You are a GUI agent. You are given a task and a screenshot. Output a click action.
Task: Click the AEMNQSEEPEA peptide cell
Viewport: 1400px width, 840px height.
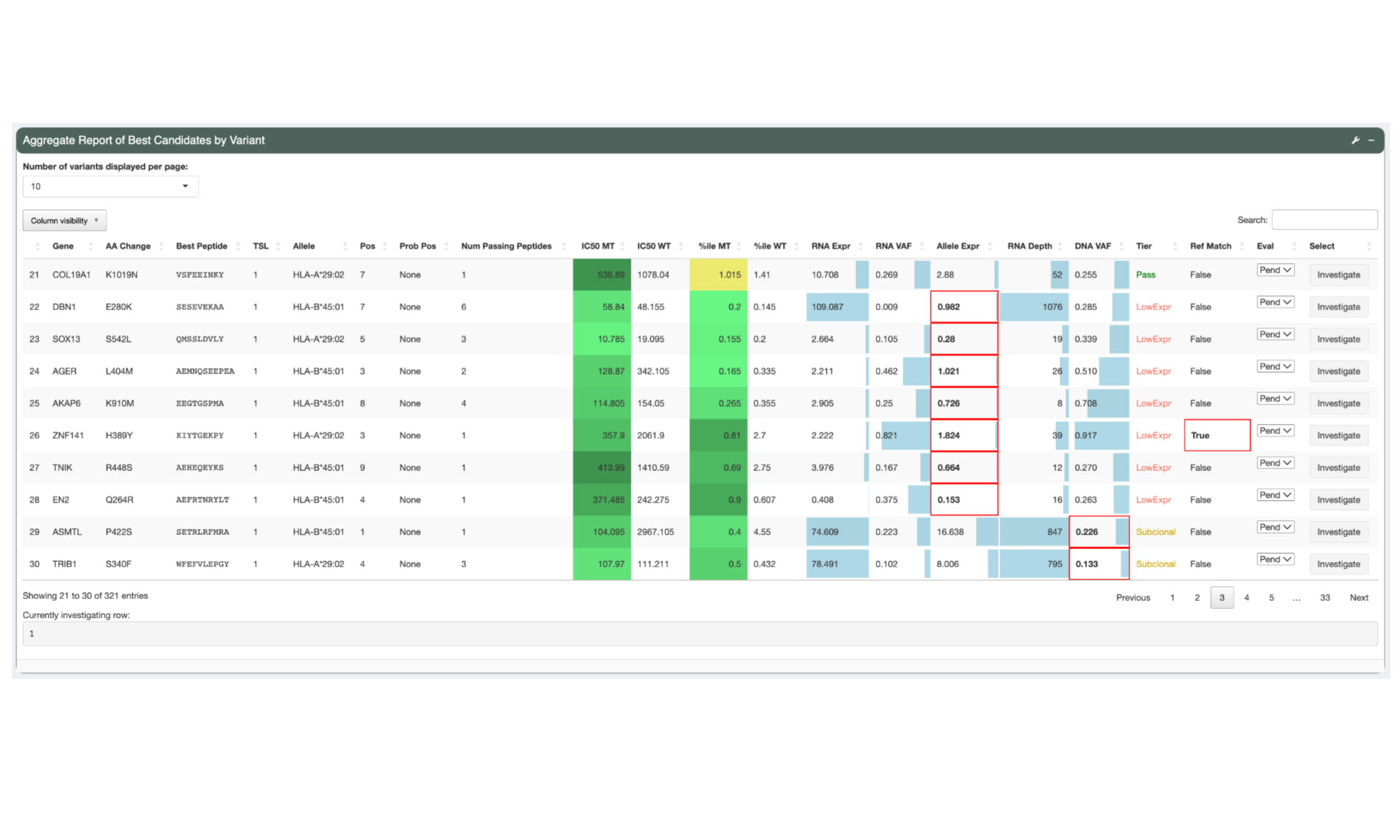click(x=205, y=371)
